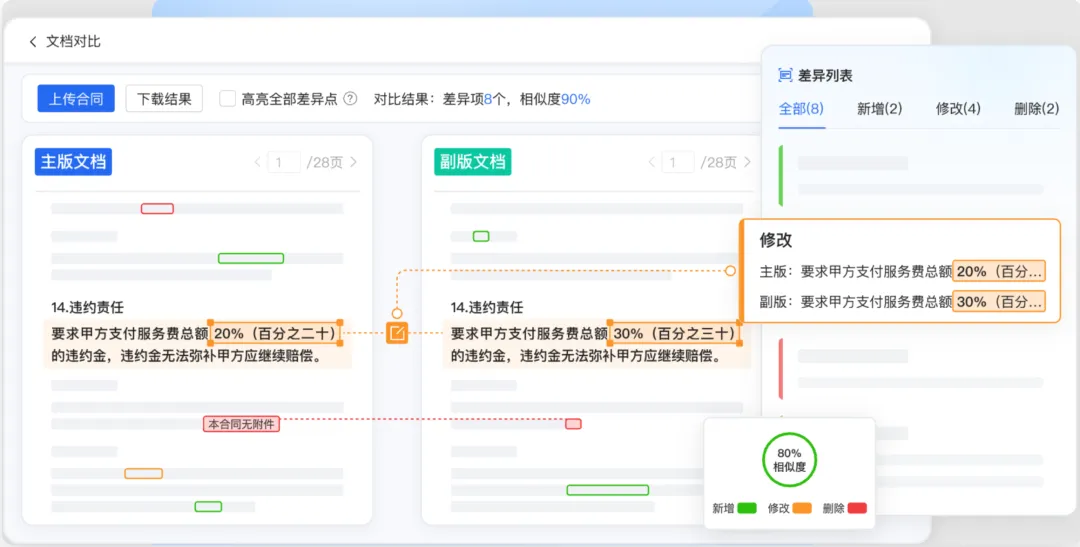Switch to the 全部(8) tab
This screenshot has width=1080, height=547.
point(801,109)
